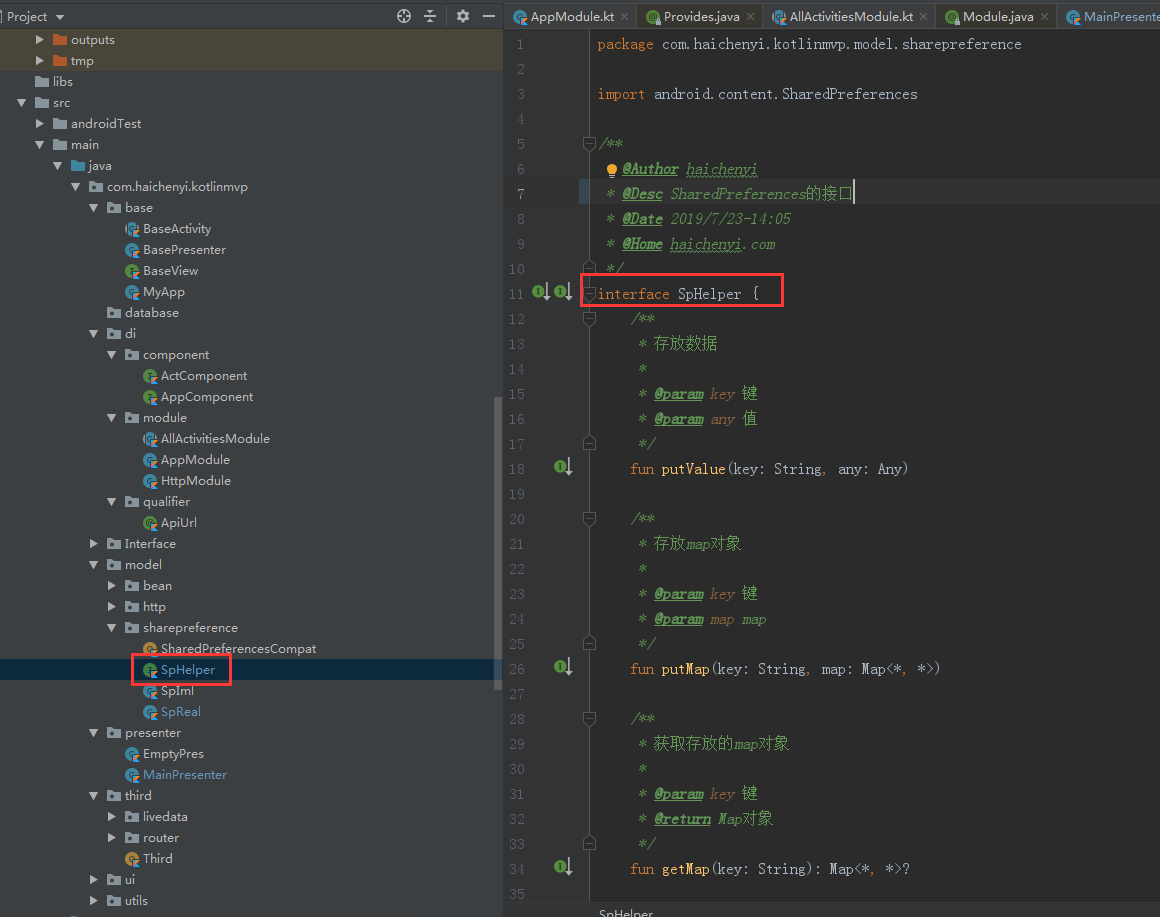Collapse the main folder

pyautogui.click(x=40, y=145)
